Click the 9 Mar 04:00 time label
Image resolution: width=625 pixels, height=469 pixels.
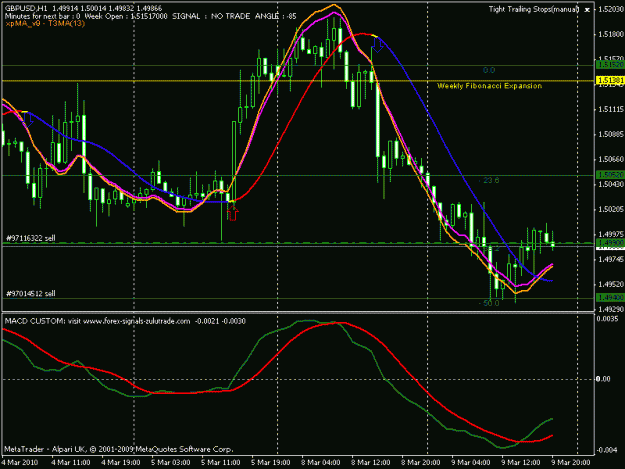(x=471, y=463)
